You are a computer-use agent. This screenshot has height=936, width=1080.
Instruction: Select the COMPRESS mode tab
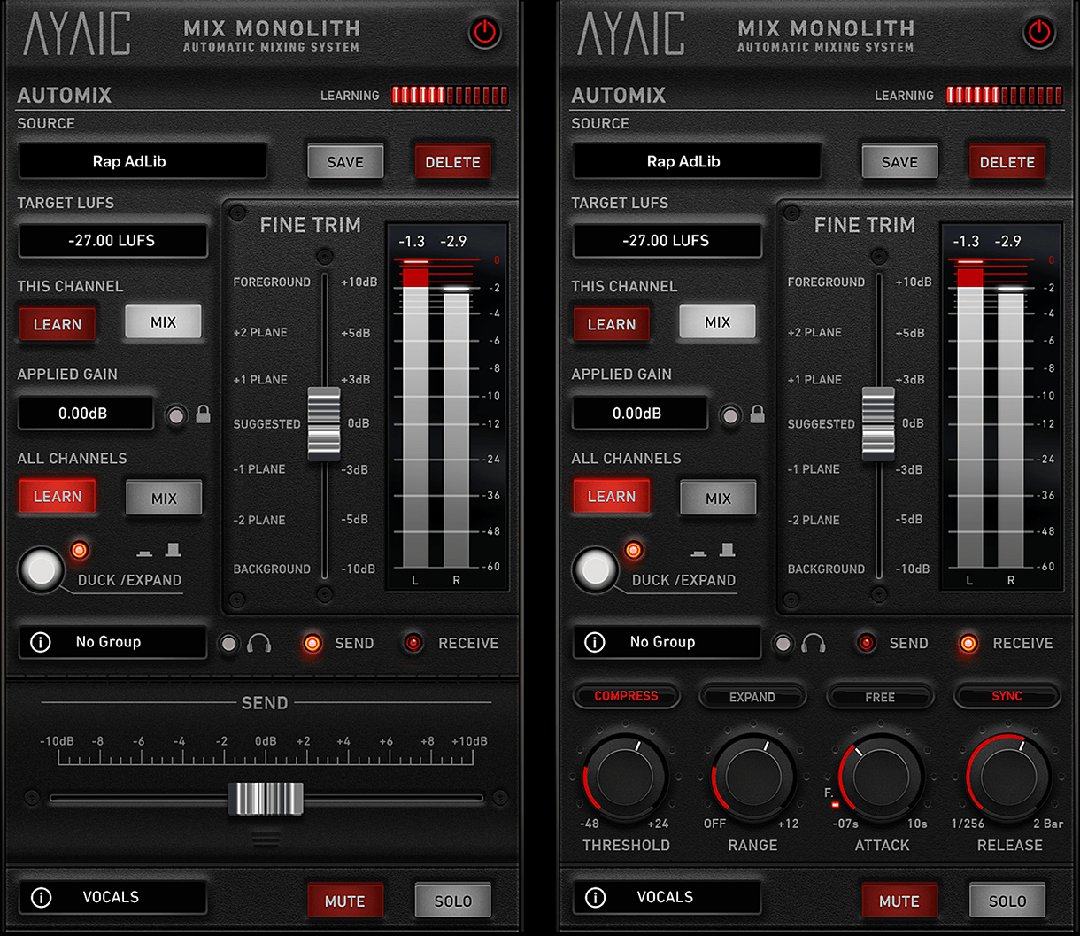point(626,696)
